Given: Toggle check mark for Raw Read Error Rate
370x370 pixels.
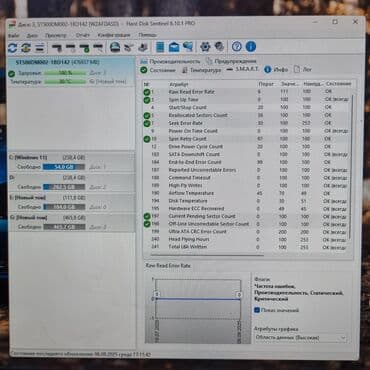Looking at the screenshot, I should click(147, 92).
